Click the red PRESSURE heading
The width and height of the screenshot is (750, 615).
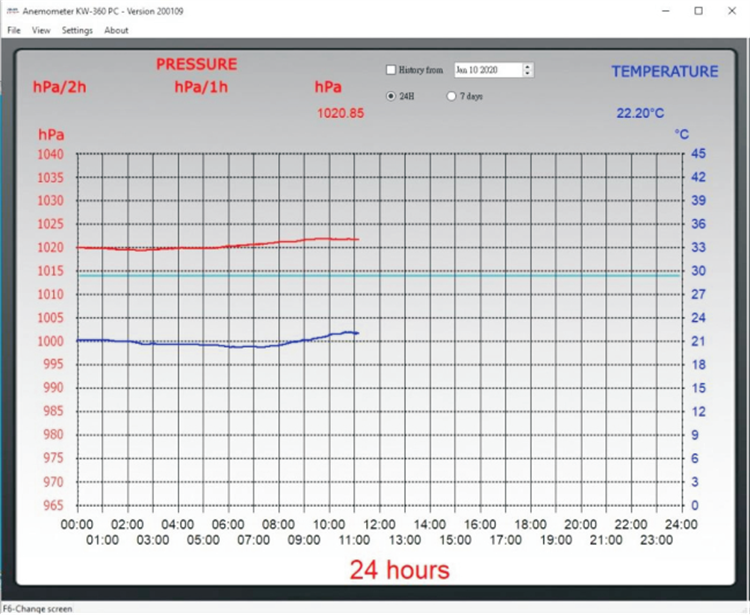tap(196, 64)
